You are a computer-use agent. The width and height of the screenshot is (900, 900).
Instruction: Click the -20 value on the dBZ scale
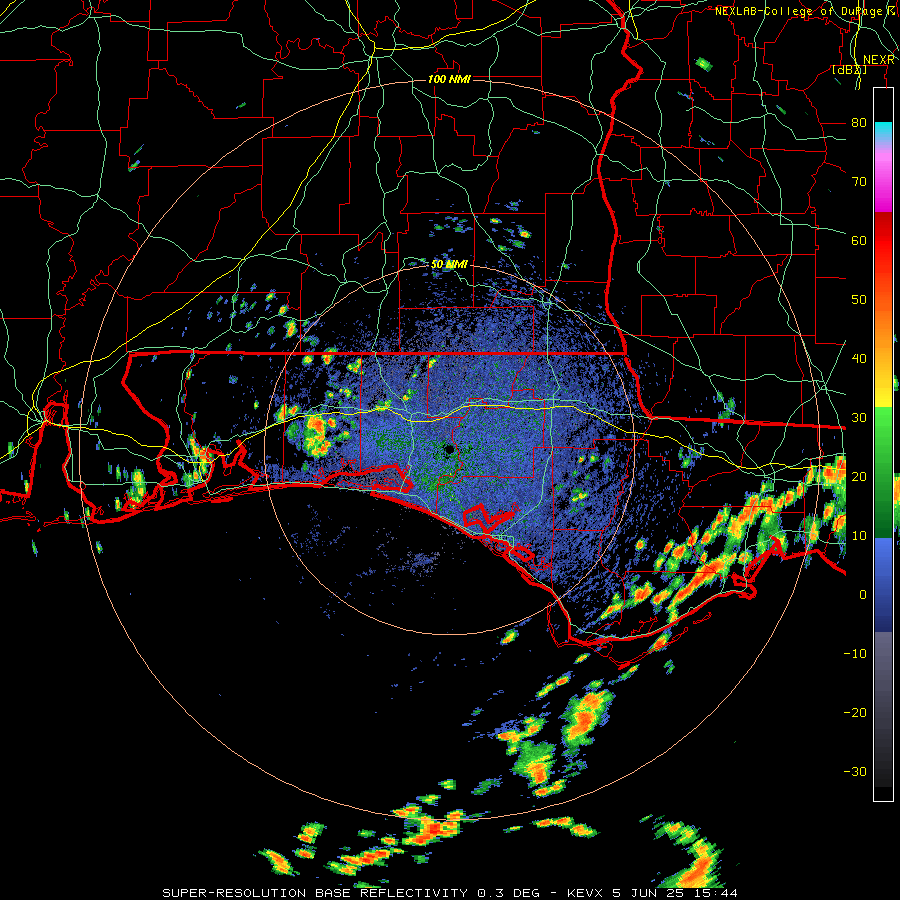click(855, 713)
